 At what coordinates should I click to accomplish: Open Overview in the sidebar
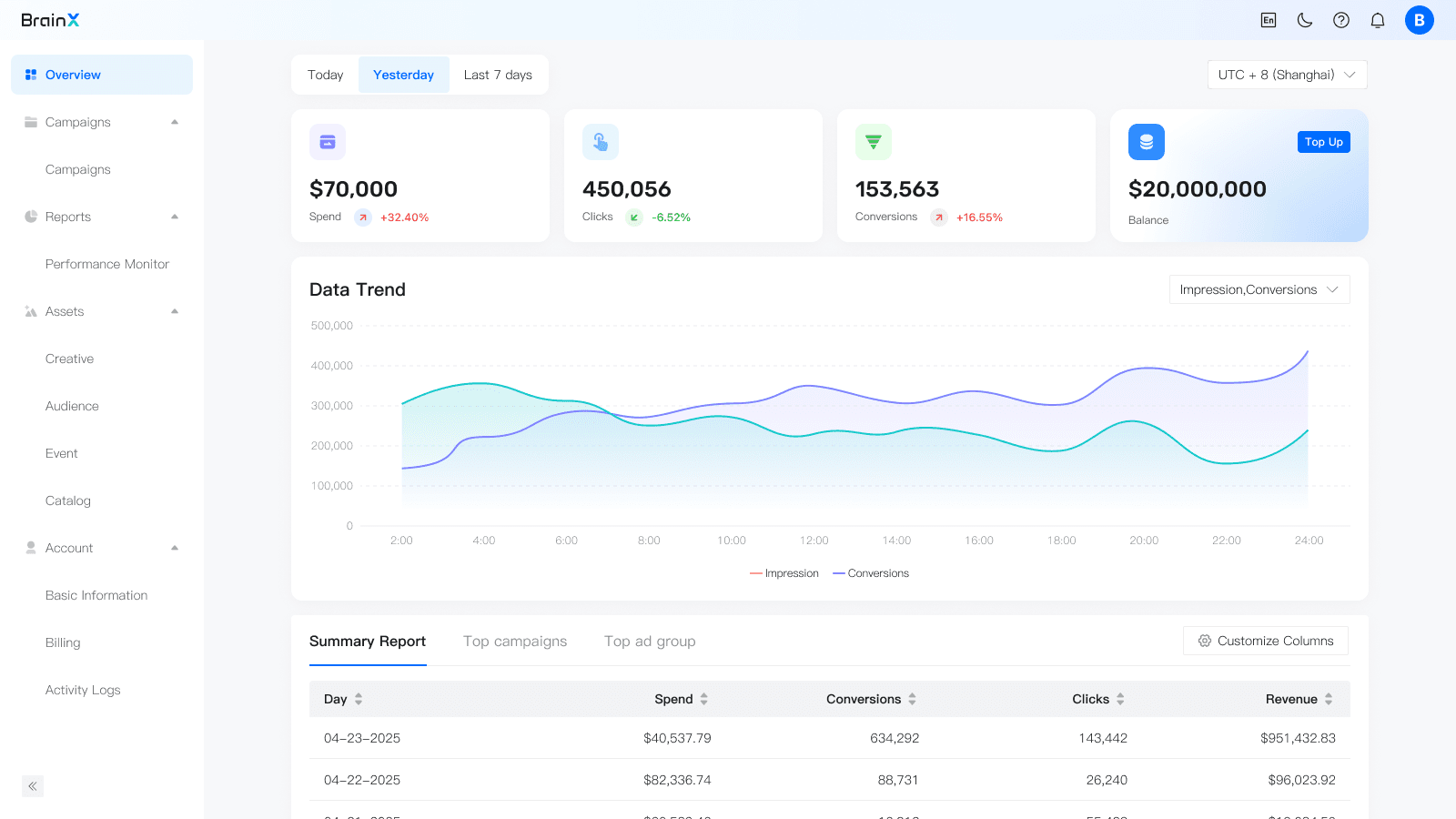pos(102,75)
